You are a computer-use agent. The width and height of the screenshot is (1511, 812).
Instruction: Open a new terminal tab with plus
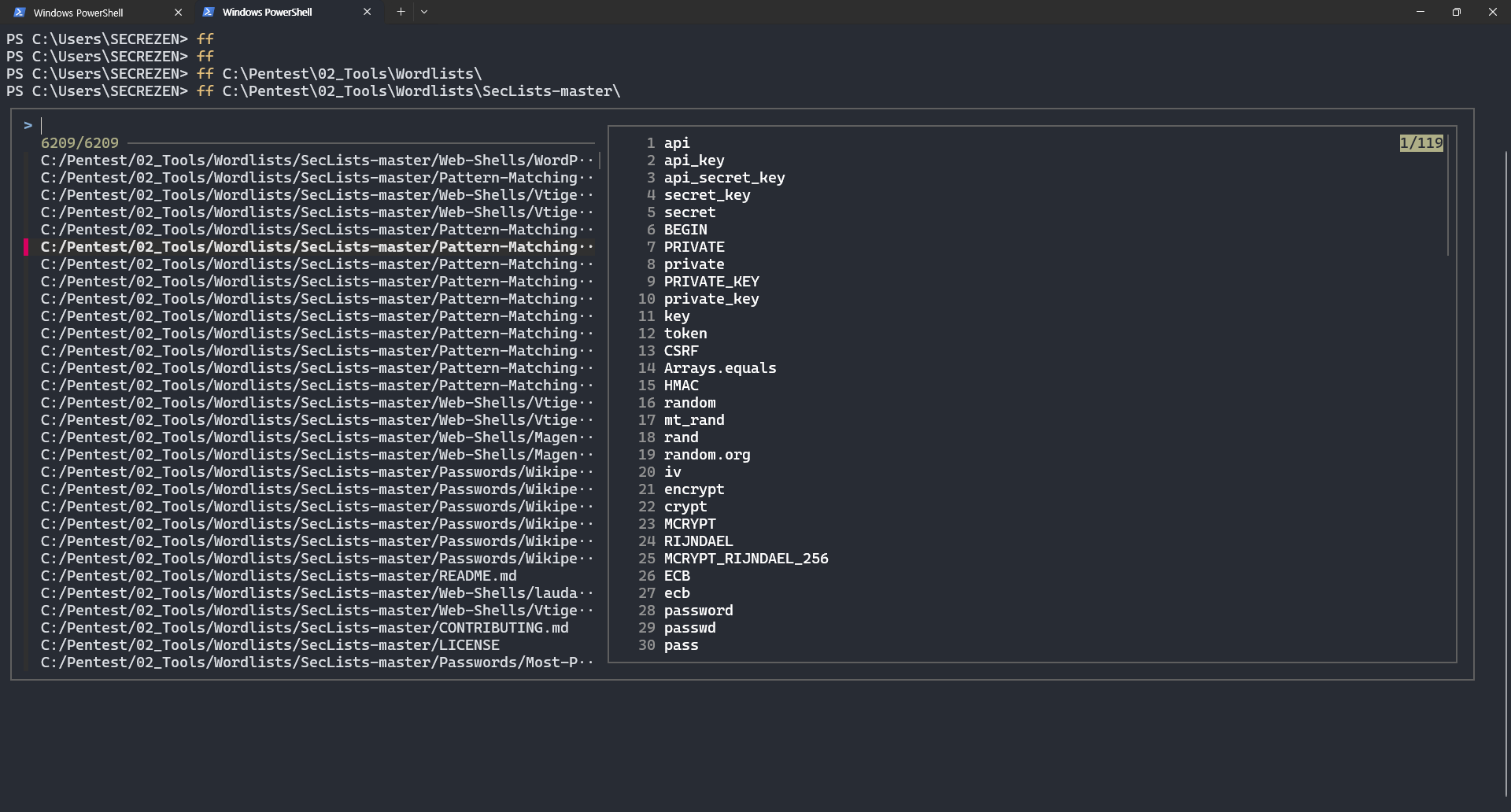(401, 12)
